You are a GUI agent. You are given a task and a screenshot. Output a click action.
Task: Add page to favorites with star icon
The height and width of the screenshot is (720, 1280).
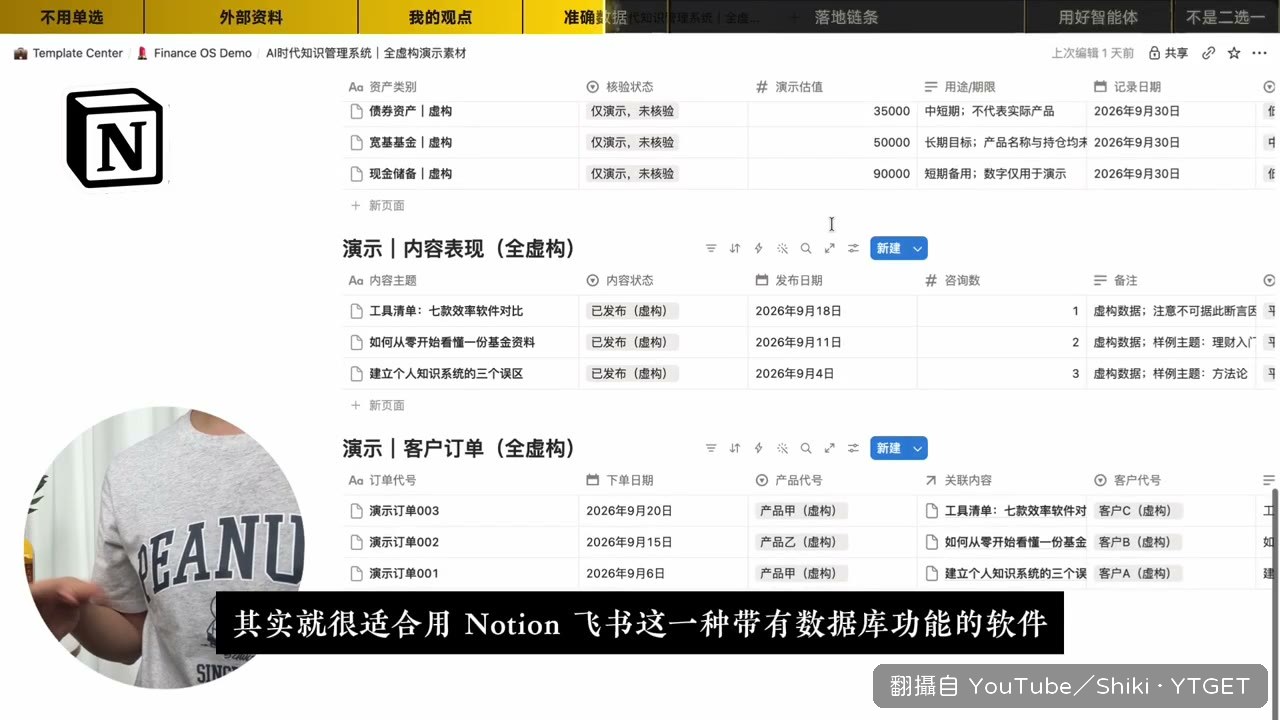[1234, 53]
